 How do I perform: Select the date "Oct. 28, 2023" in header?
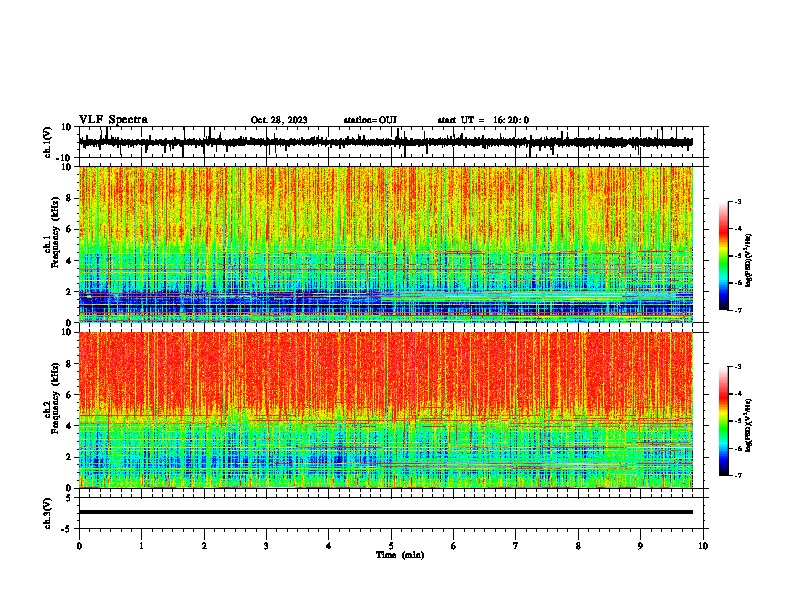click(279, 120)
